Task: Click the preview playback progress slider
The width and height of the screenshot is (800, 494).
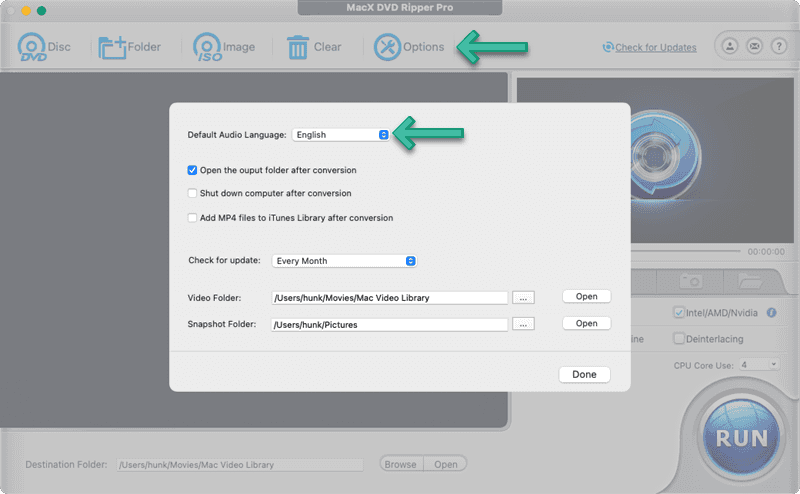Action: 685,251
